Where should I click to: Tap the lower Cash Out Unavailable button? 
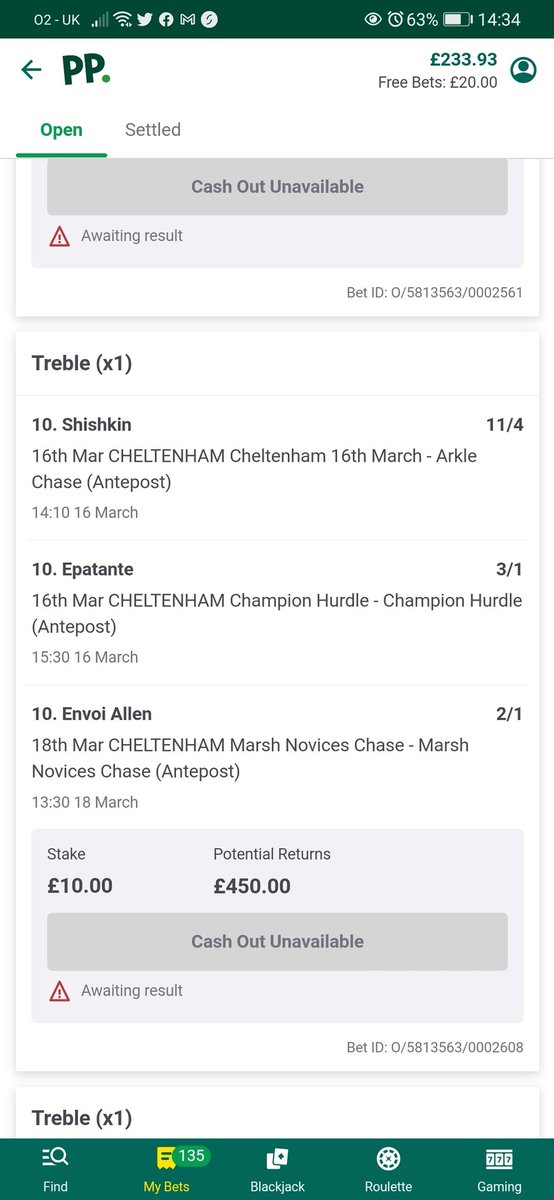(277, 941)
